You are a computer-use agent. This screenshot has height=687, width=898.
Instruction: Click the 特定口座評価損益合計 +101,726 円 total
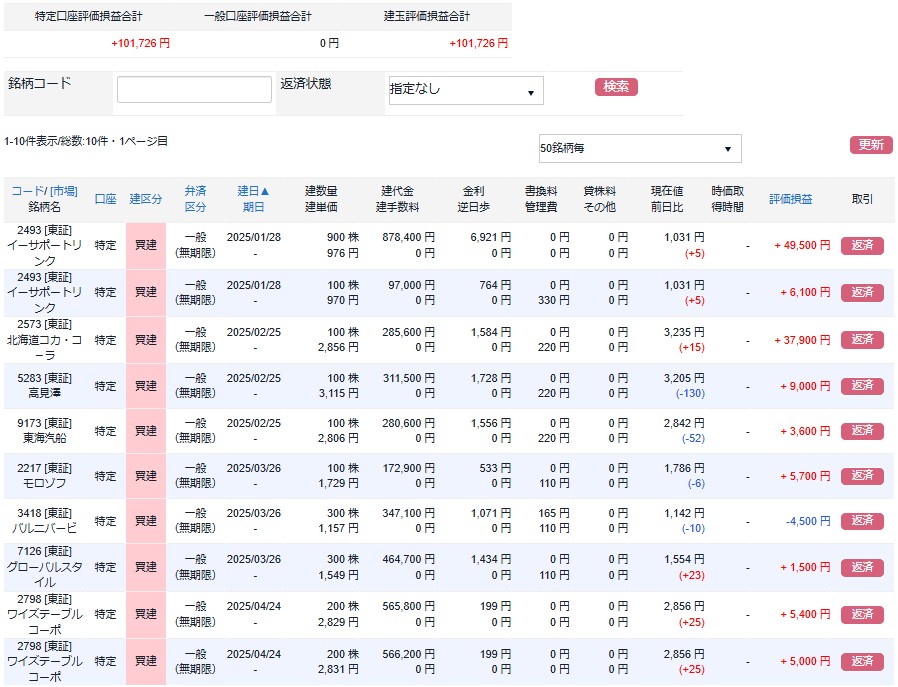tap(140, 44)
